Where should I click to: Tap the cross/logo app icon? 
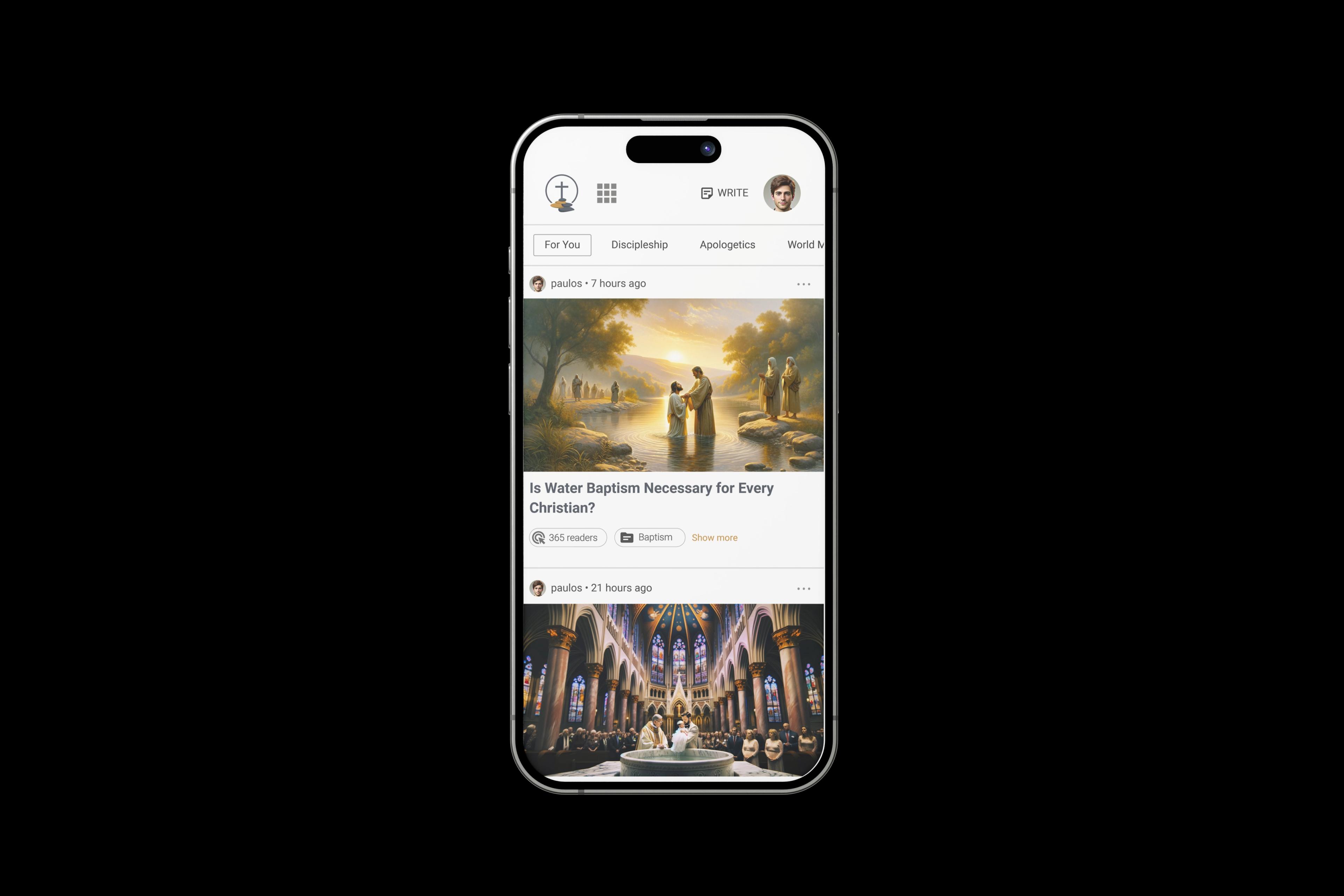click(x=562, y=192)
